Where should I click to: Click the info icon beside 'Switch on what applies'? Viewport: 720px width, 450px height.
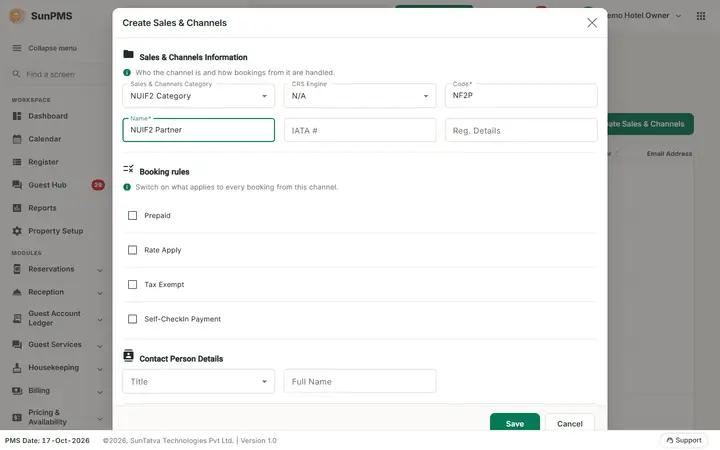tap(127, 187)
